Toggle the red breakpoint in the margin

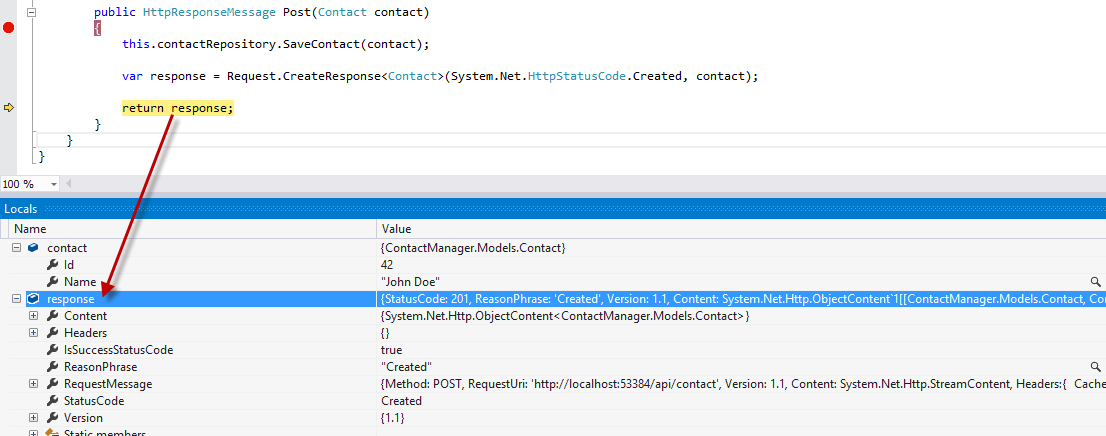[9, 28]
